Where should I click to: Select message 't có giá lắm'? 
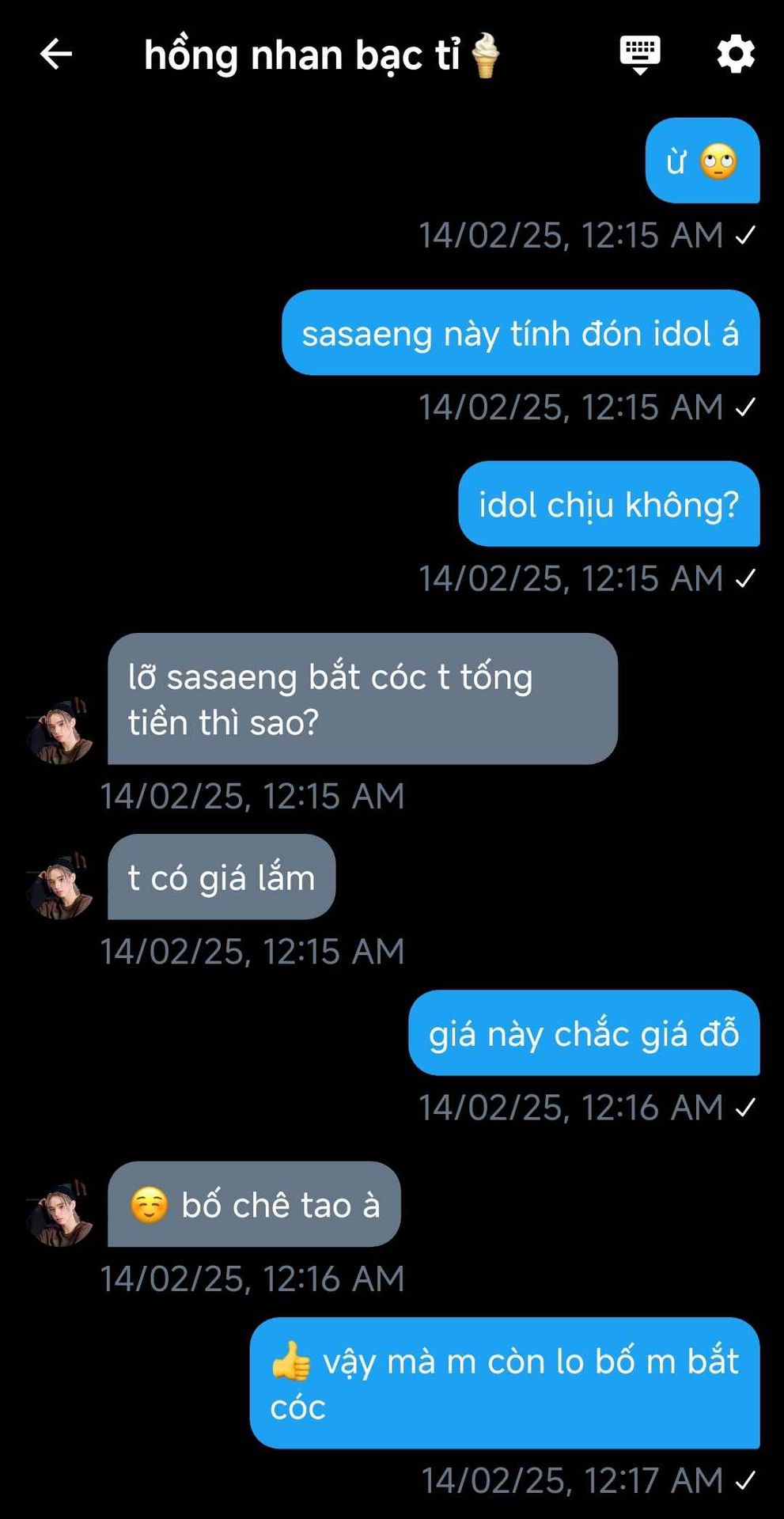[x=222, y=877]
